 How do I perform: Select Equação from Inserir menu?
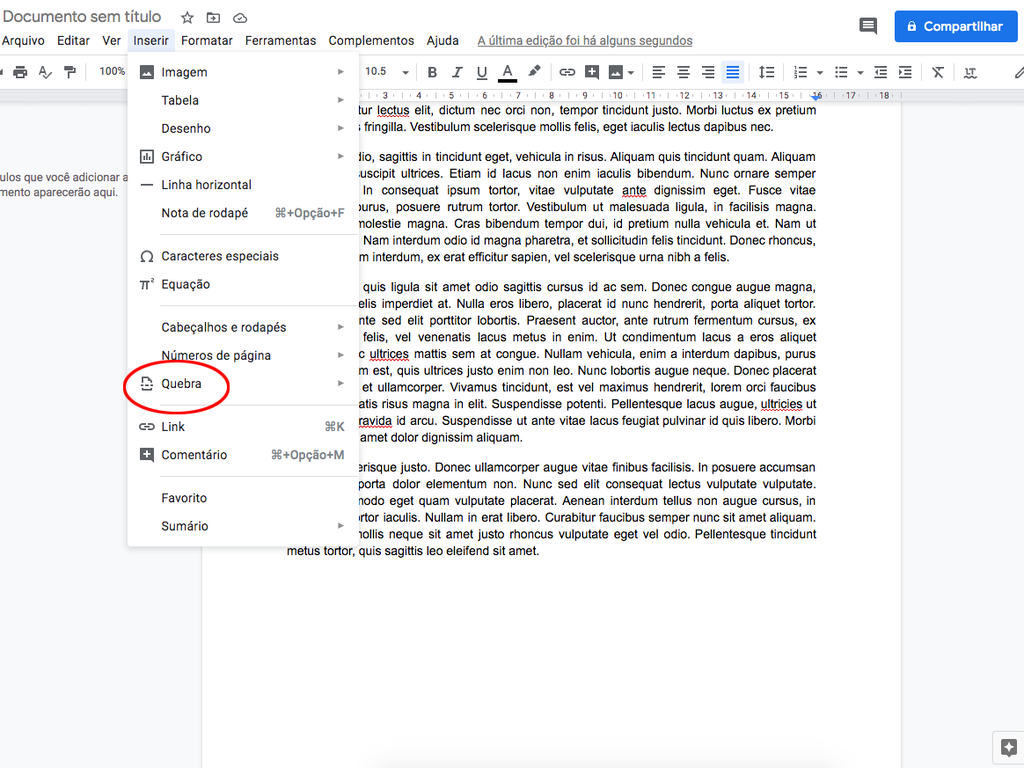pyautogui.click(x=243, y=284)
